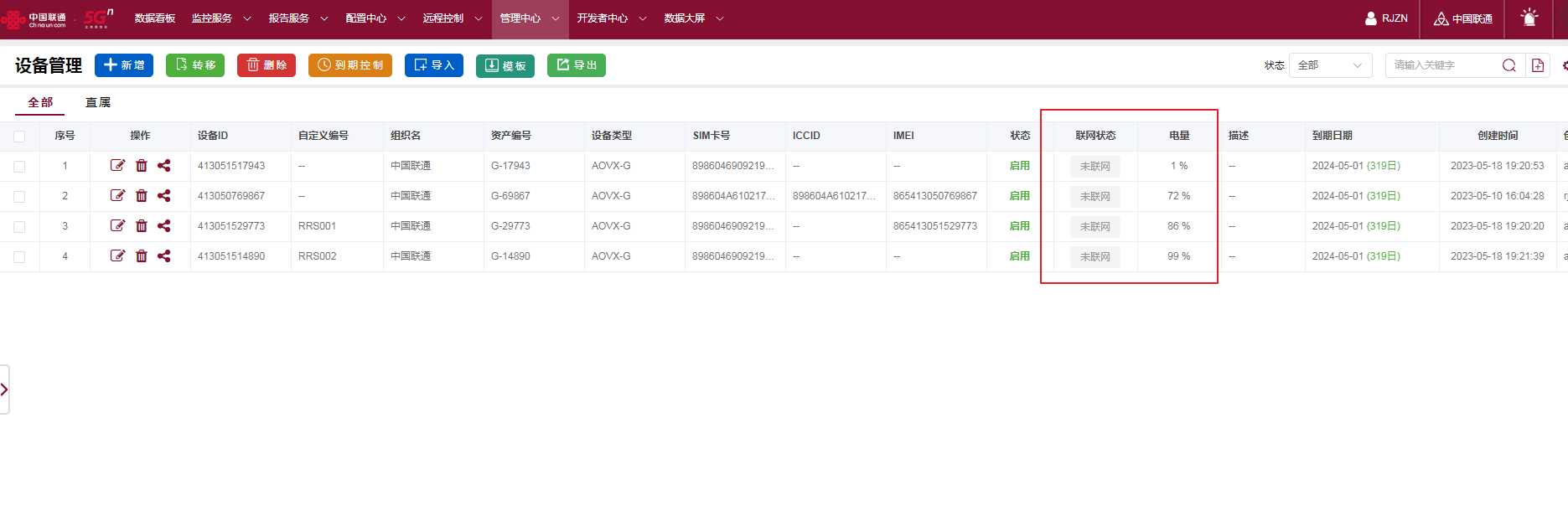Click the keyword search input field

[1443, 65]
